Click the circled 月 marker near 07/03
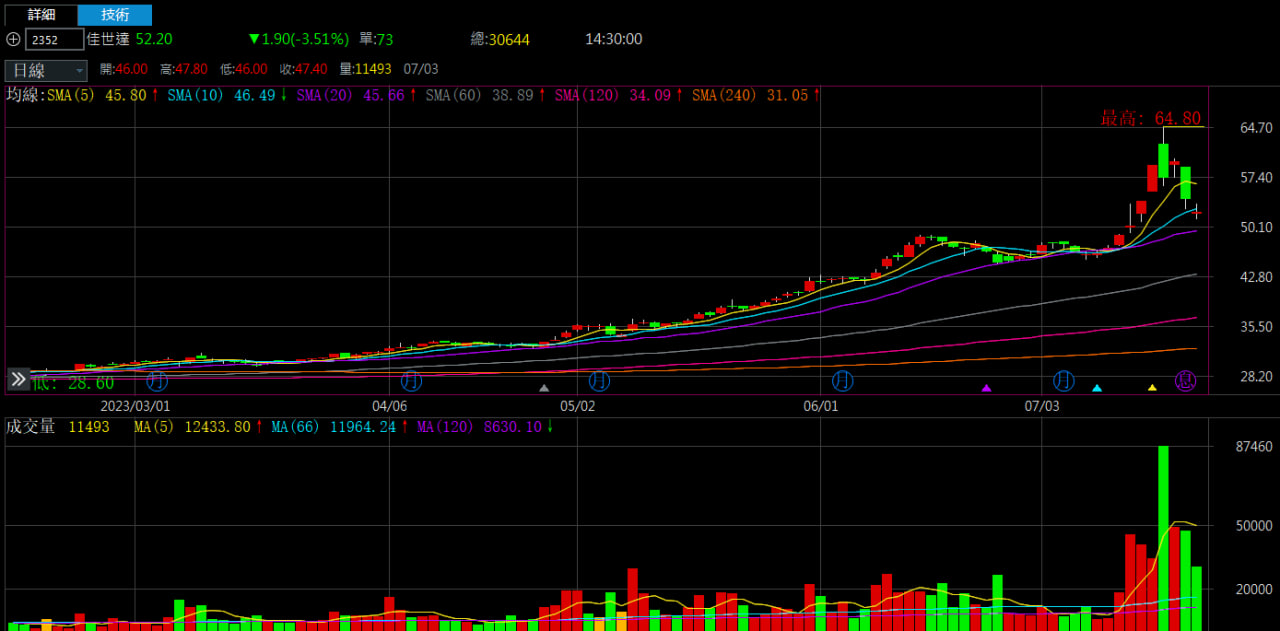This screenshot has height=631, width=1280. 1064,380
